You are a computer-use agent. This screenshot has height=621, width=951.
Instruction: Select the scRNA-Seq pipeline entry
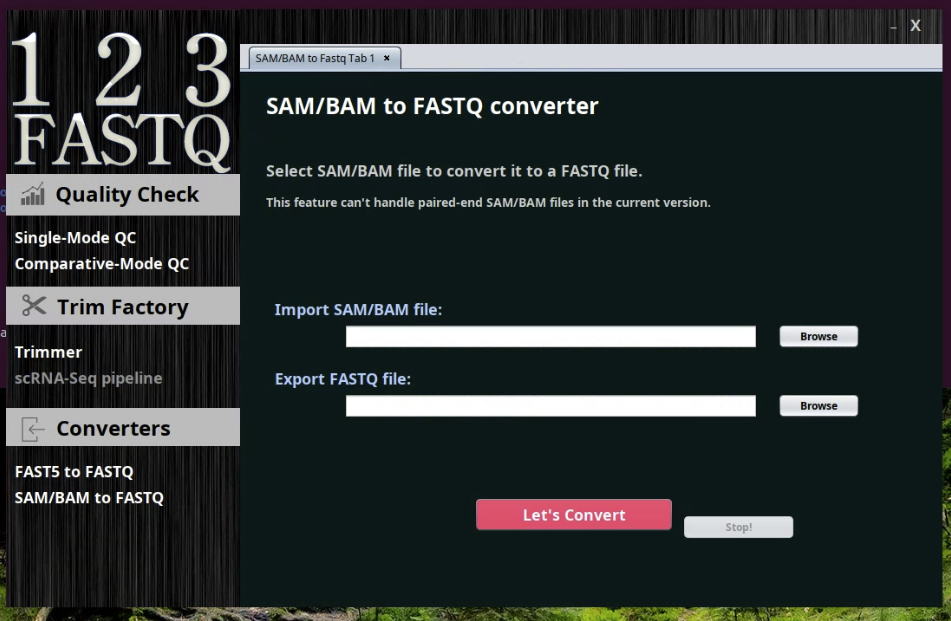[x=88, y=378]
